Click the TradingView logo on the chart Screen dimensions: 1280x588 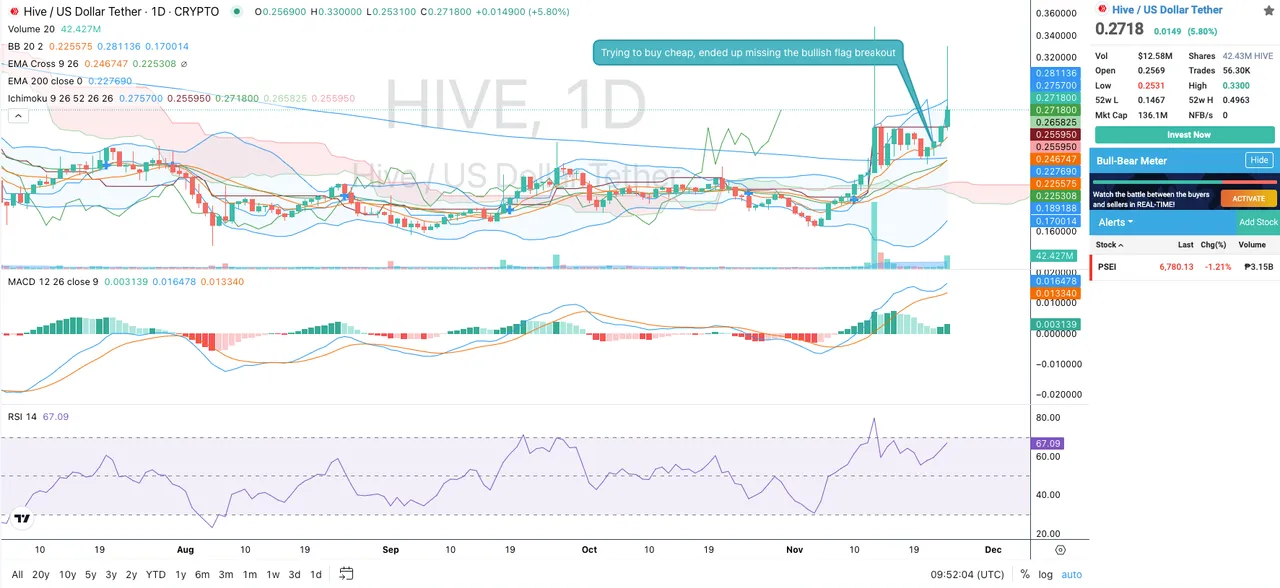21,519
